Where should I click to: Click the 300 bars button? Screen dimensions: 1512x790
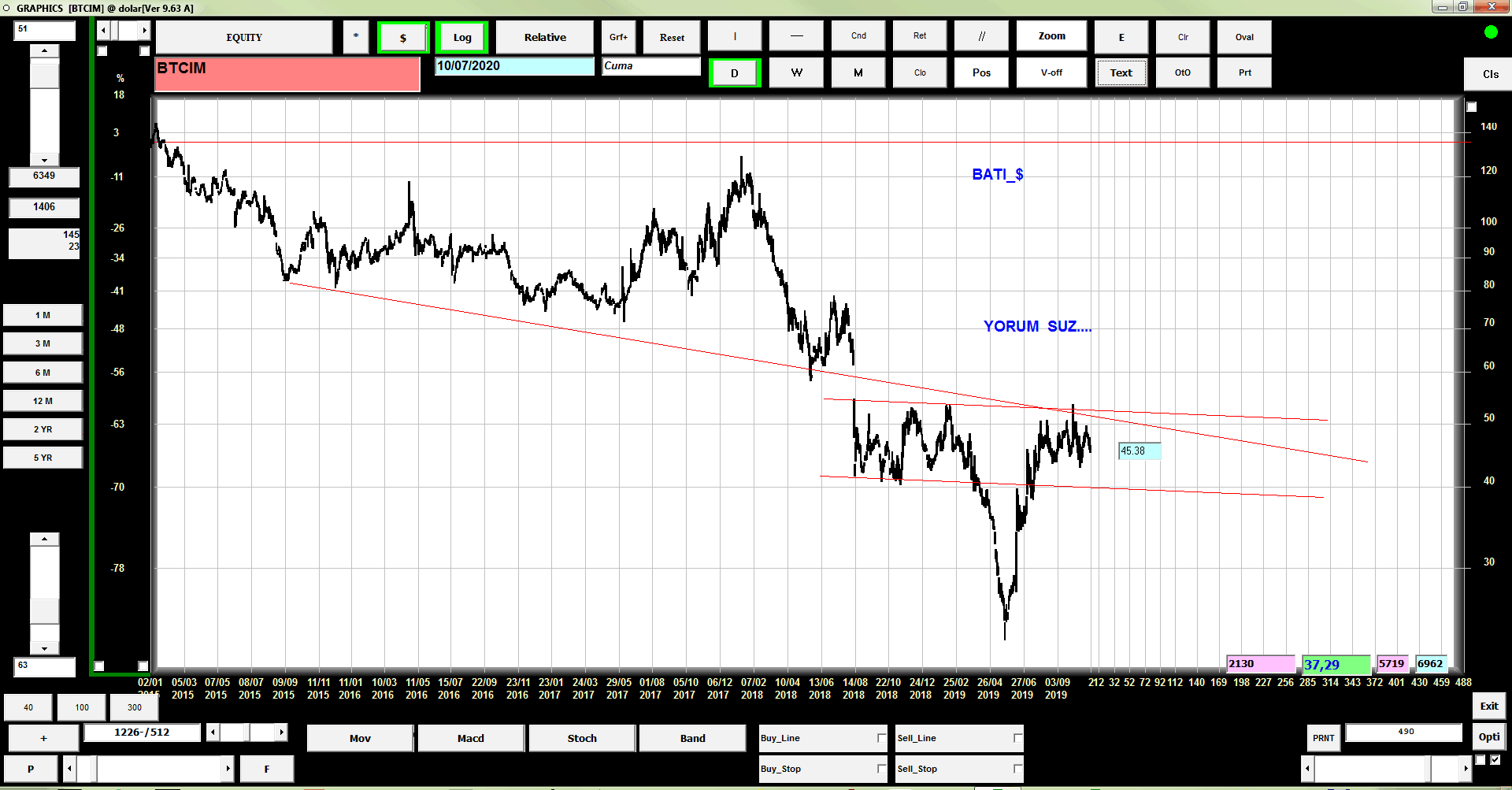[x=135, y=707]
